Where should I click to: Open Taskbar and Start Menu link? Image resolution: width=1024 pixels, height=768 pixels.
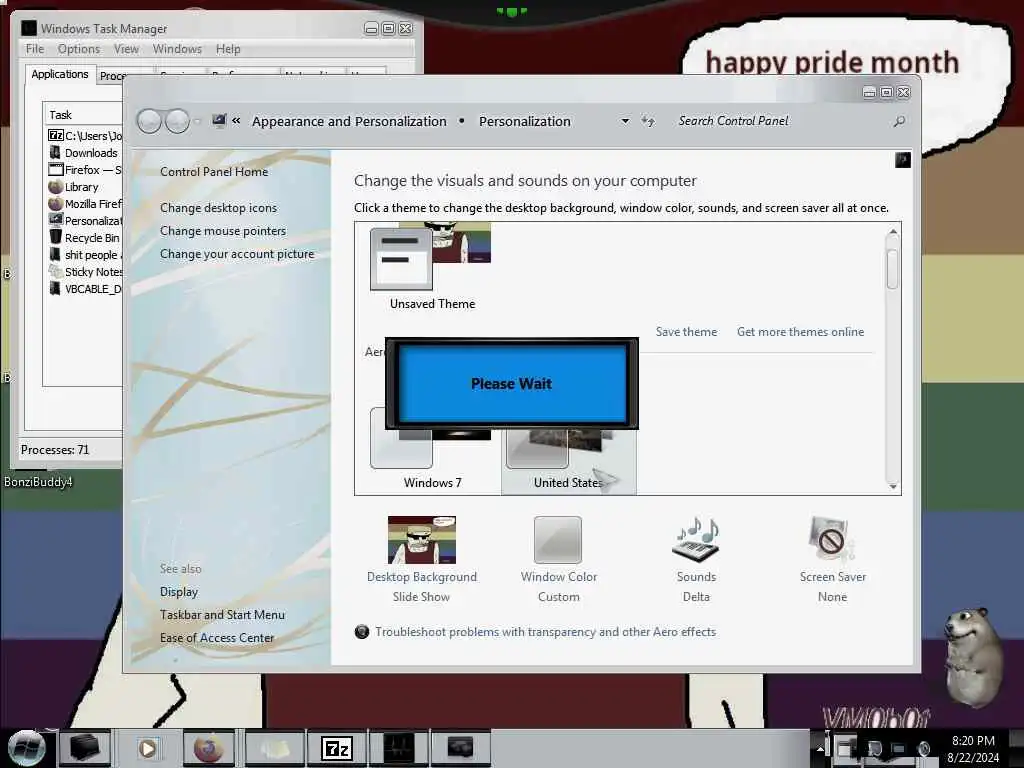pyautogui.click(x=222, y=615)
